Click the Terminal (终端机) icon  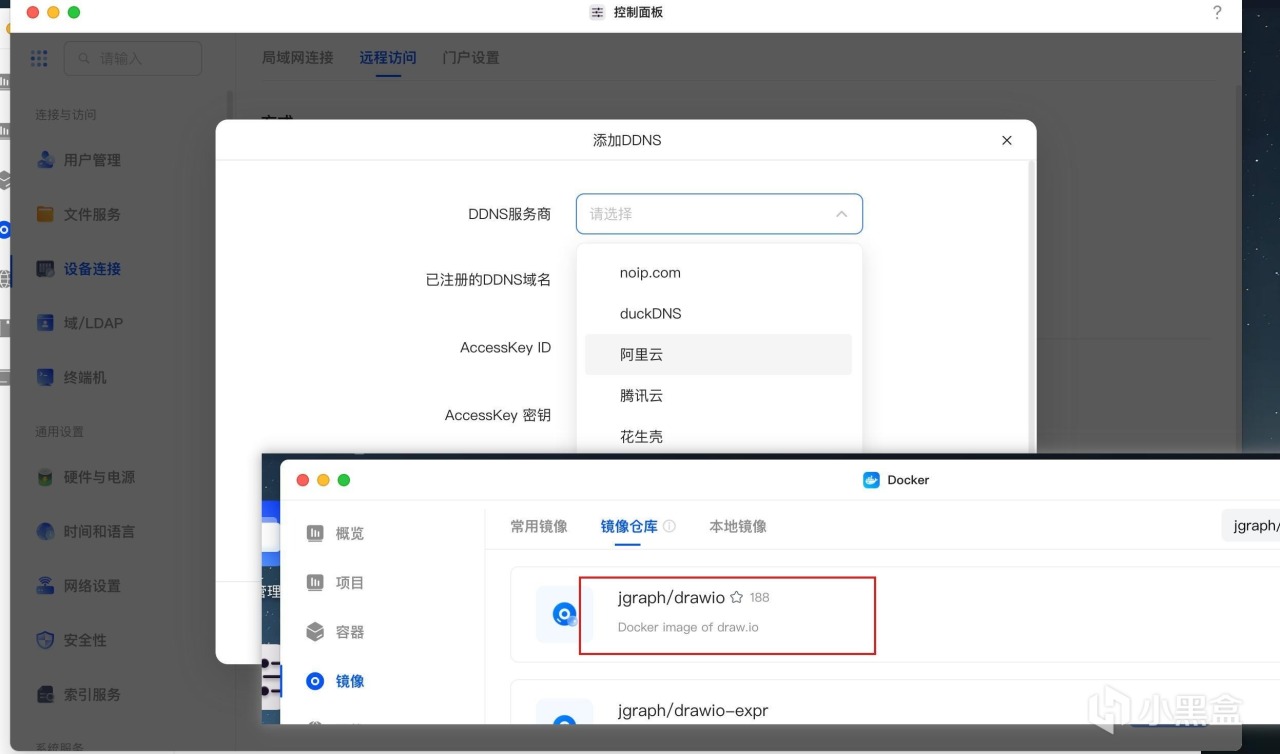coord(45,377)
